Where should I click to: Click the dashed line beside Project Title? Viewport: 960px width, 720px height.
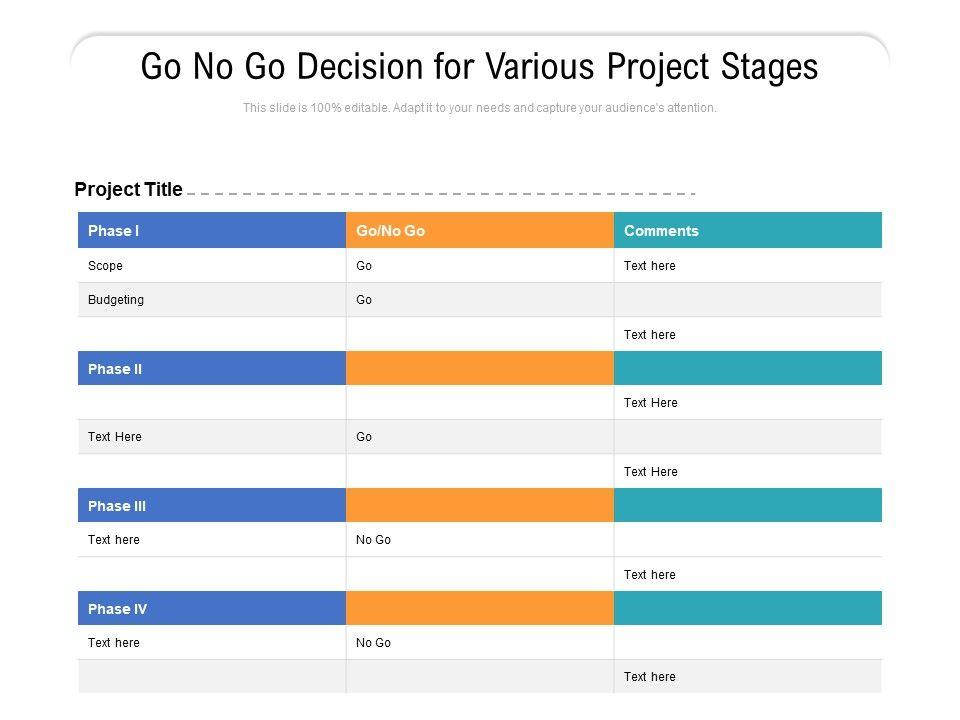coord(440,193)
